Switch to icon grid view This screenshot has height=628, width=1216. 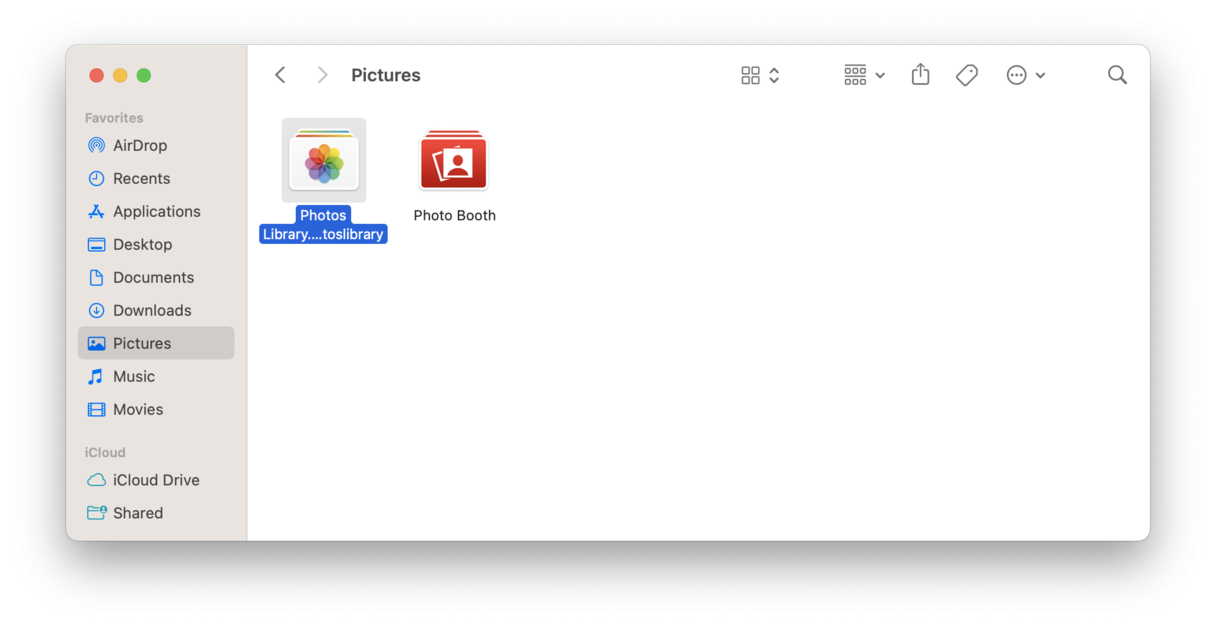pyautogui.click(x=750, y=75)
